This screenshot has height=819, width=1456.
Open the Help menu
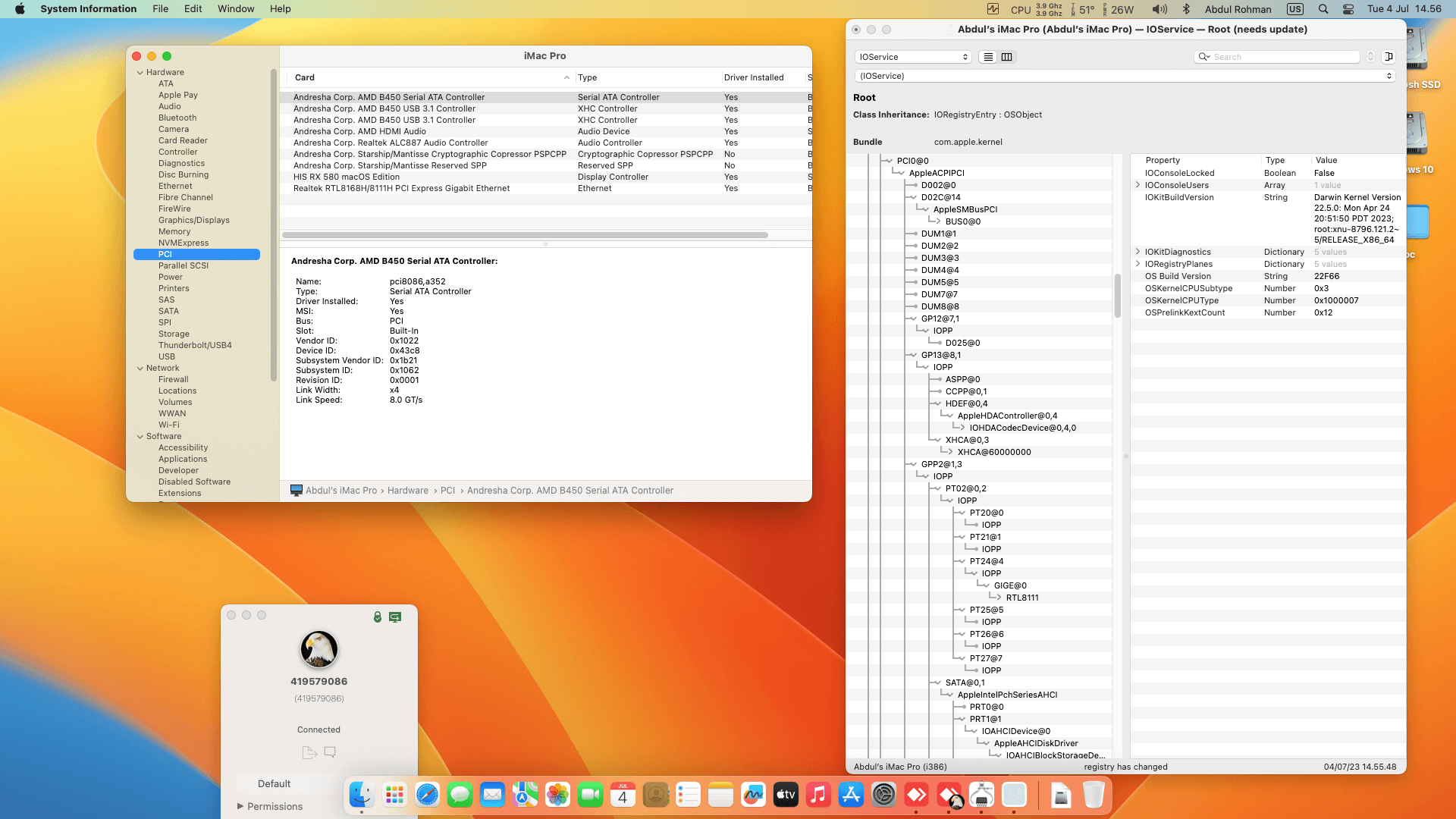(280, 9)
